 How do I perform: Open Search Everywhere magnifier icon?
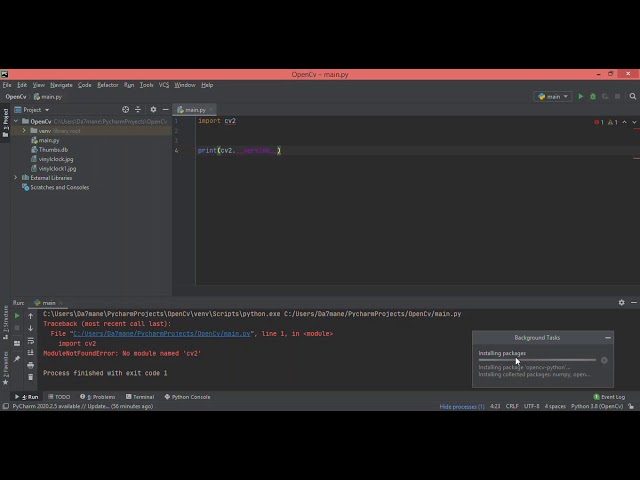[x=633, y=97]
